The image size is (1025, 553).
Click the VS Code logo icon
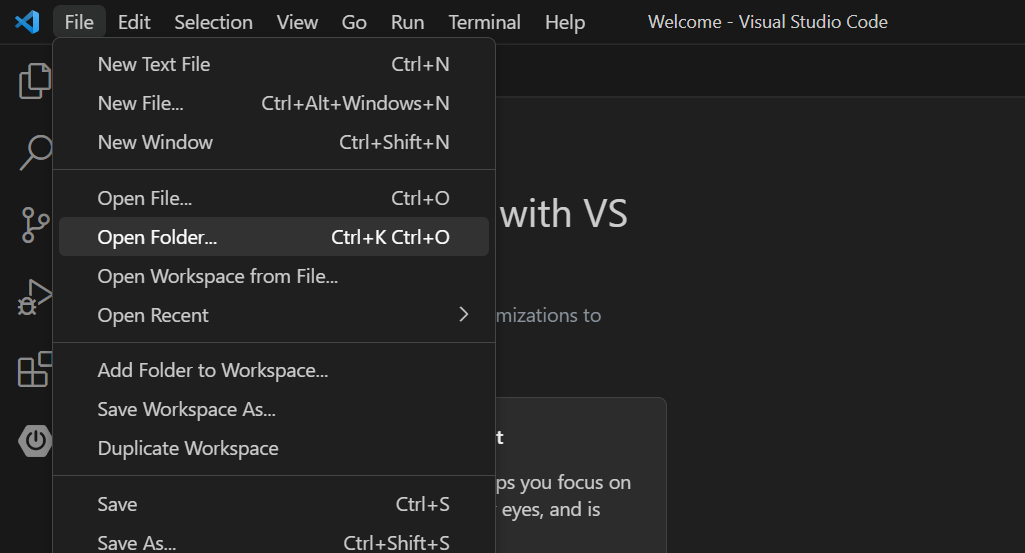click(27, 22)
